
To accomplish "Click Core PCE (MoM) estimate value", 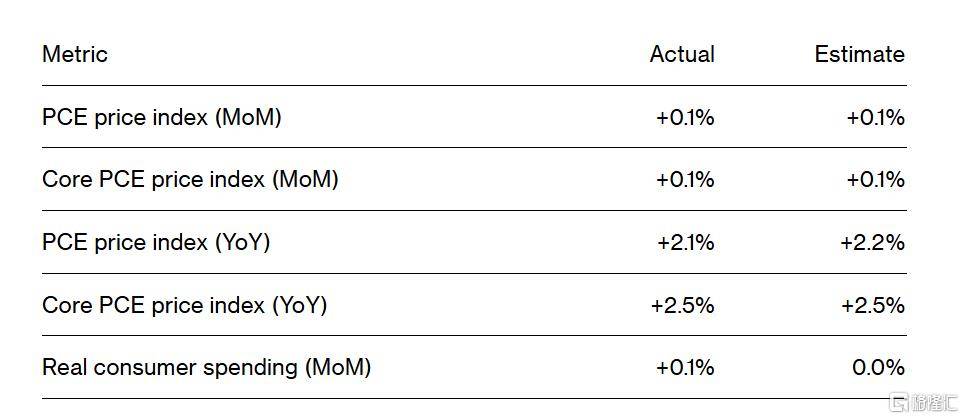I will click(x=875, y=179).
